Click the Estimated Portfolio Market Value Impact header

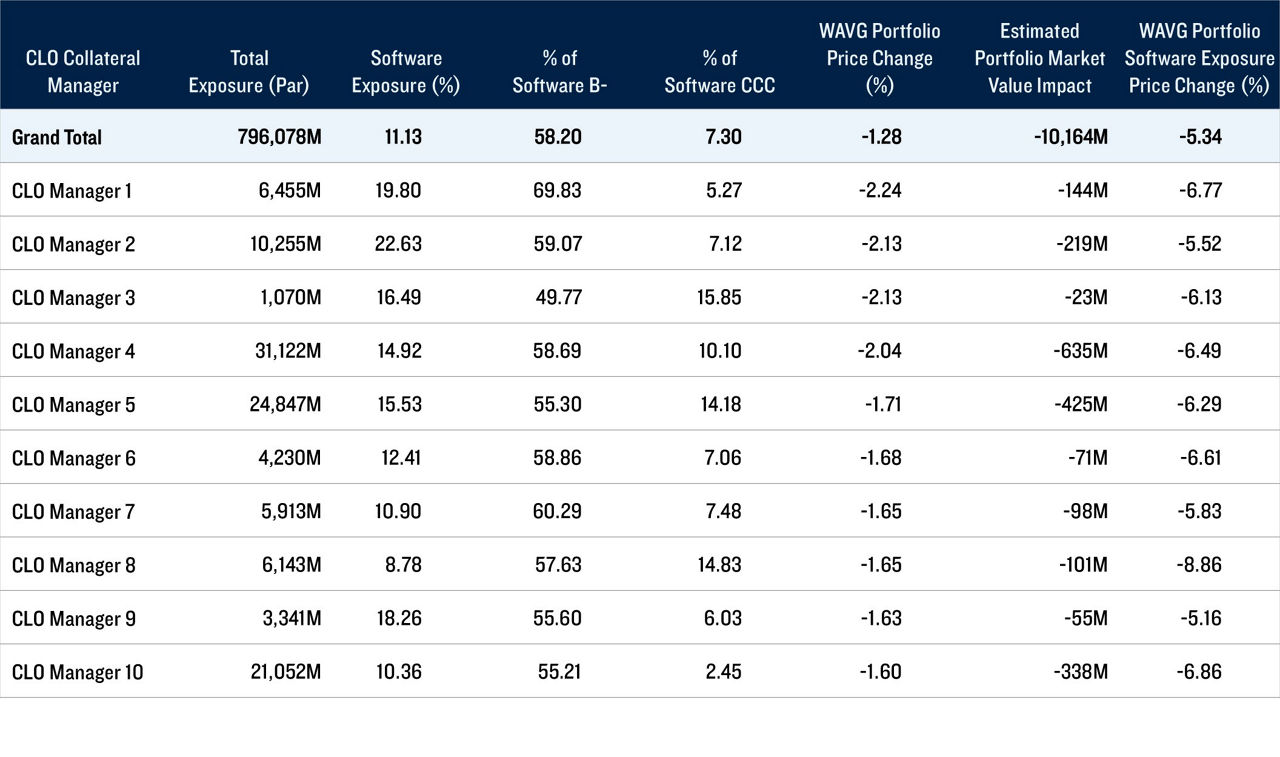tap(1039, 58)
